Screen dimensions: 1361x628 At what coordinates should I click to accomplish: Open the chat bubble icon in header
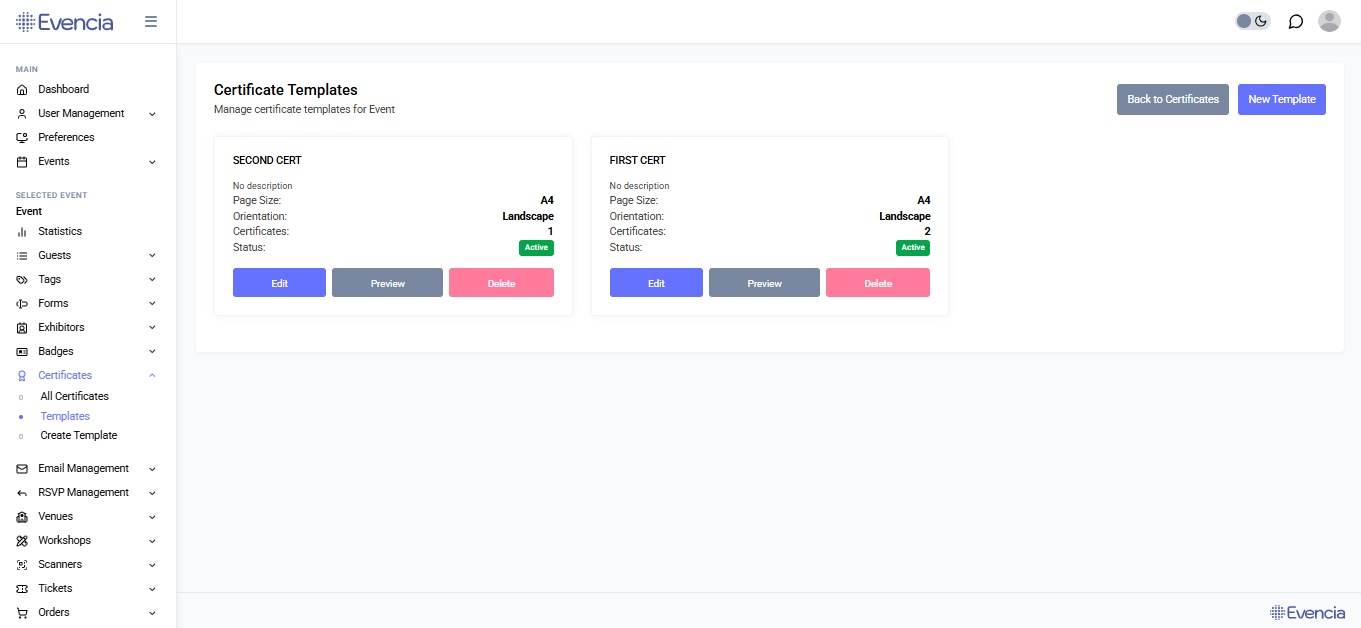(1295, 21)
